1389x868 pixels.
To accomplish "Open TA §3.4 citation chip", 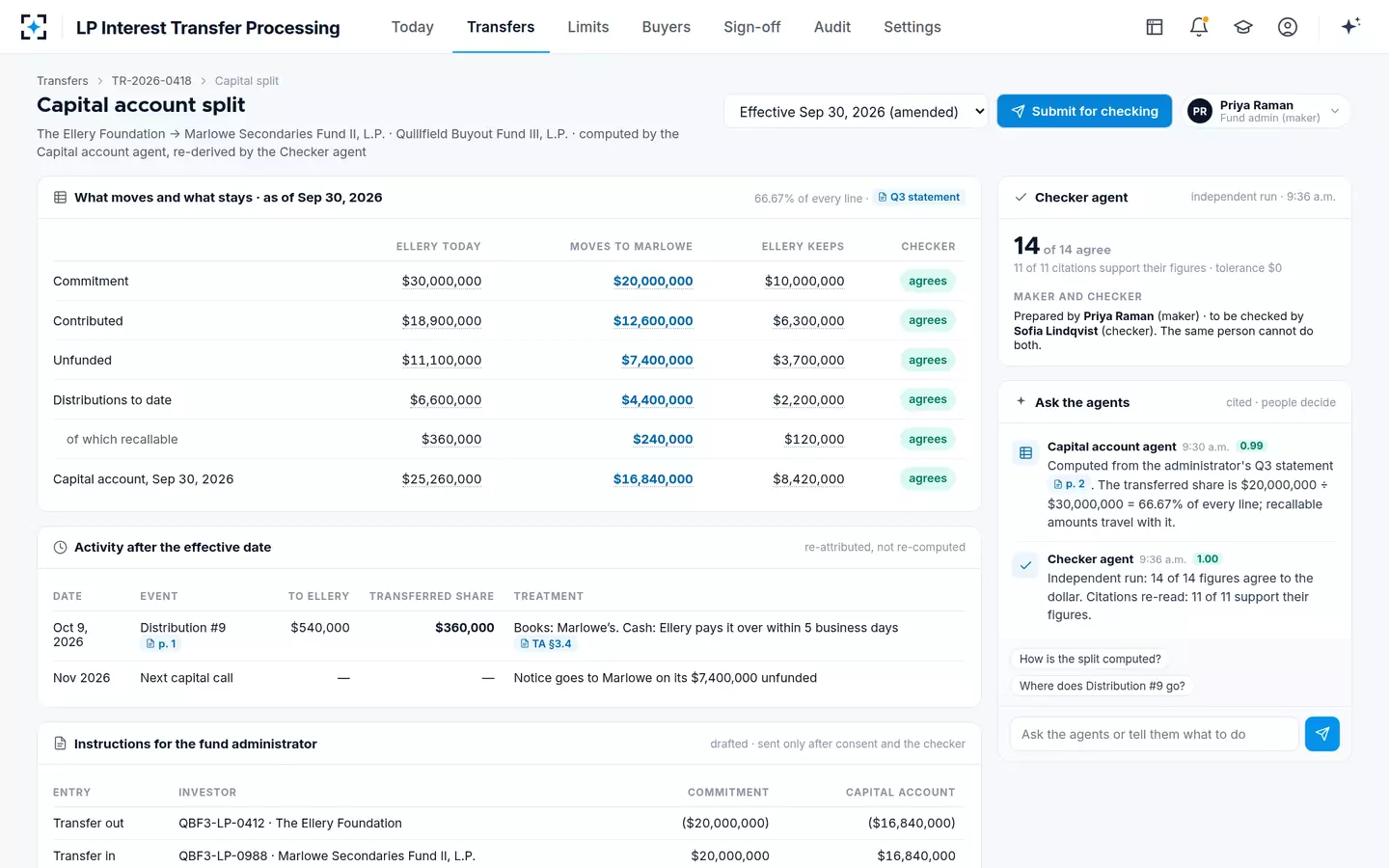I will click(545, 644).
